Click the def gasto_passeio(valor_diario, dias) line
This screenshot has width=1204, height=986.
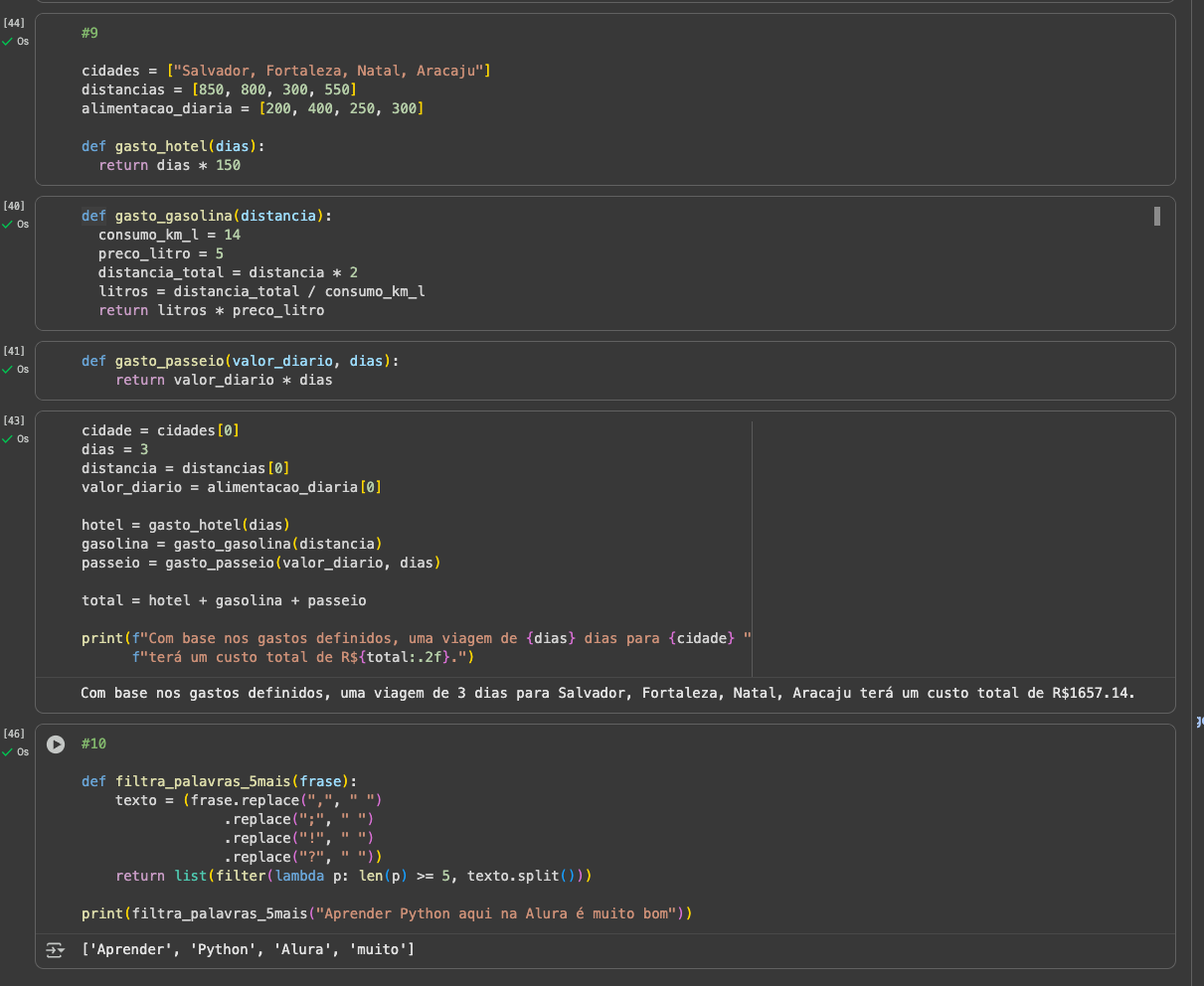(x=240, y=361)
